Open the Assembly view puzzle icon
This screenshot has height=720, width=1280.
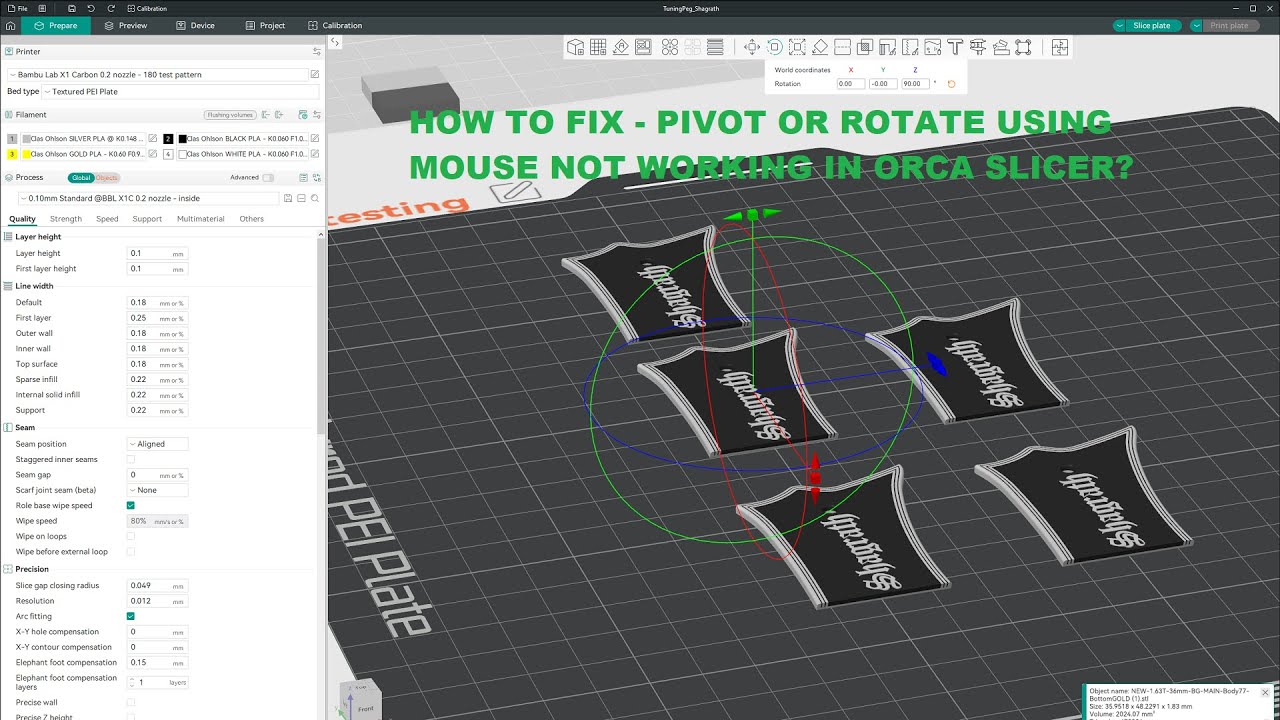tap(1060, 47)
